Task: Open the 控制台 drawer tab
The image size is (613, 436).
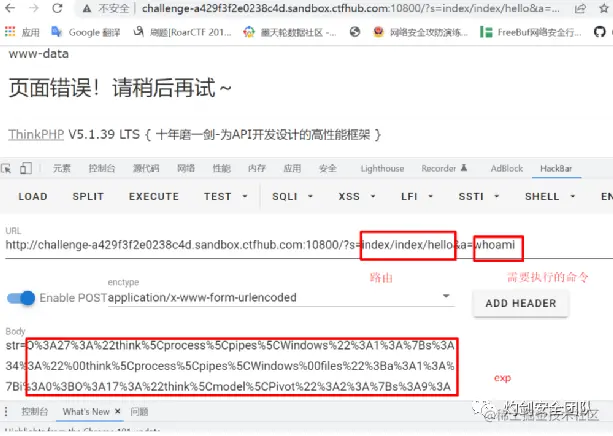Action: [34, 411]
